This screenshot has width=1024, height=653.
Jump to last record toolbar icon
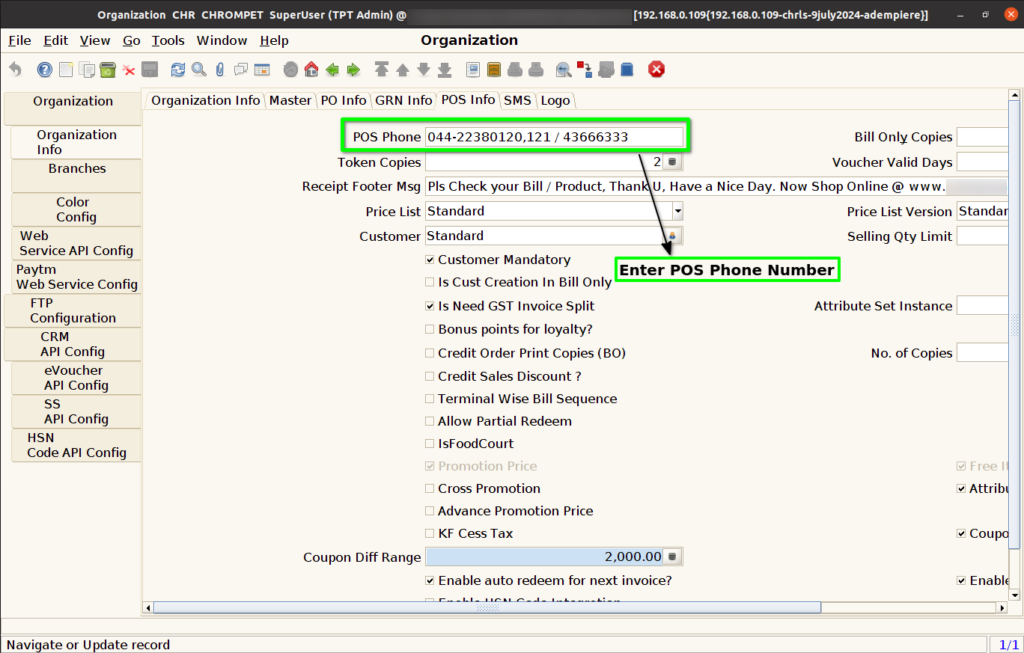[445, 69]
